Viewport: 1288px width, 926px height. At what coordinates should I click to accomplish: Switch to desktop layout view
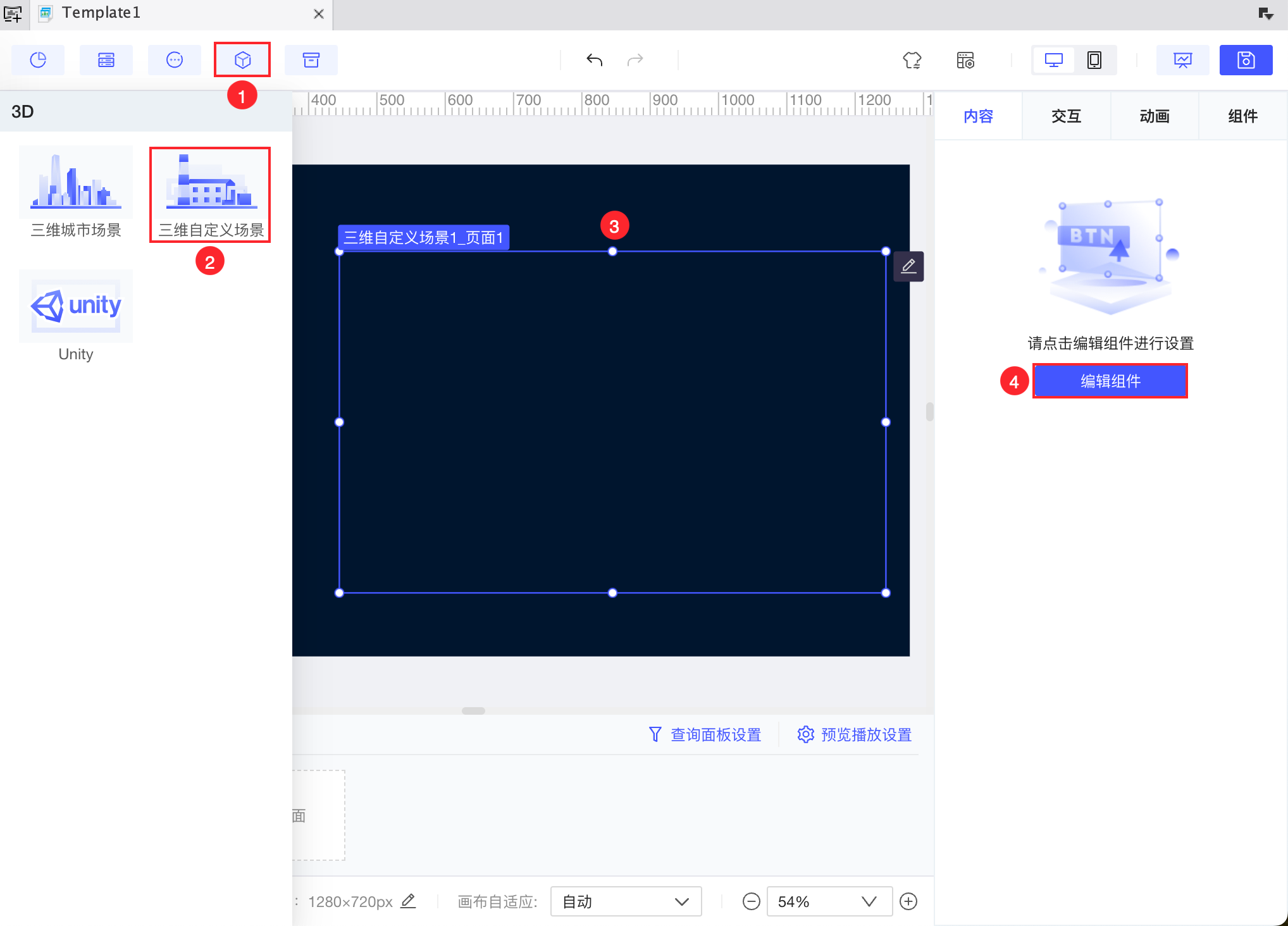click(1053, 60)
